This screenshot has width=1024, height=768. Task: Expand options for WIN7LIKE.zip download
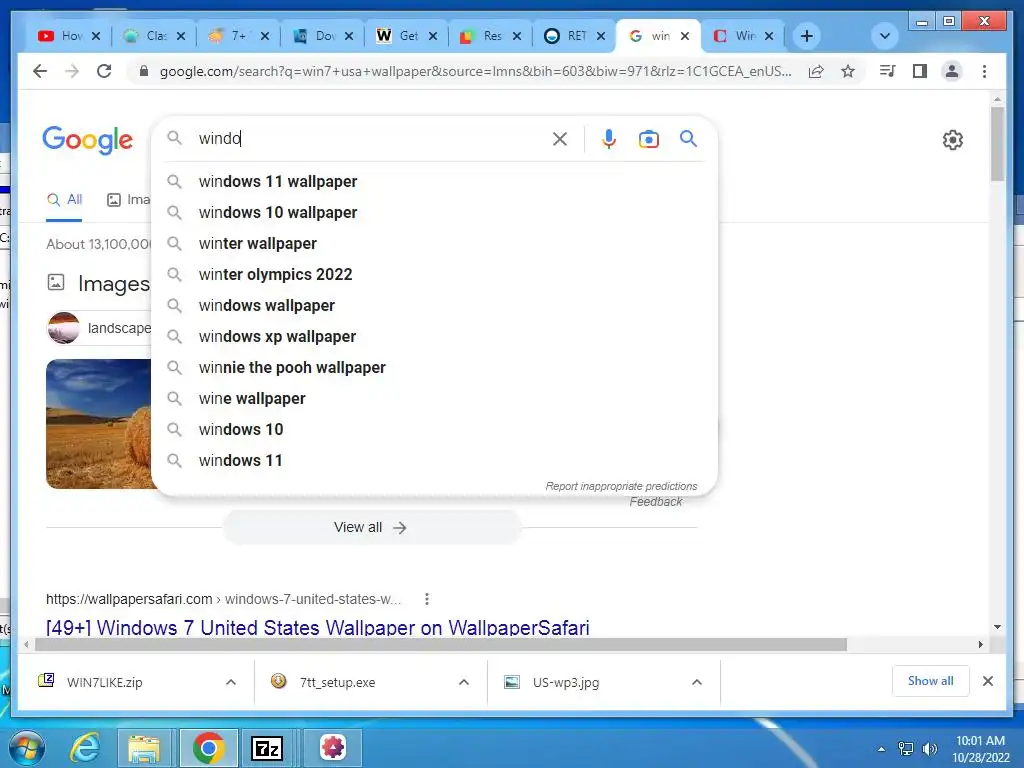(x=231, y=682)
